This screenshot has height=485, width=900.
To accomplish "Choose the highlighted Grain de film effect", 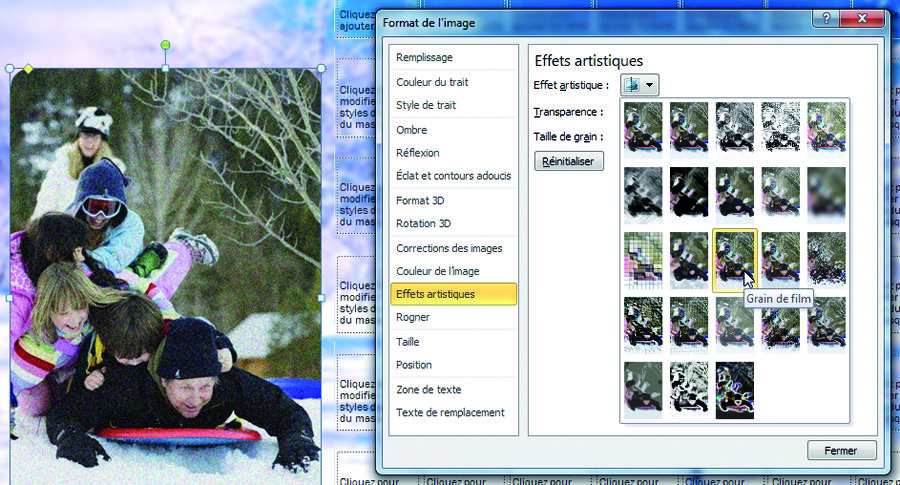I will pyautogui.click(x=735, y=259).
